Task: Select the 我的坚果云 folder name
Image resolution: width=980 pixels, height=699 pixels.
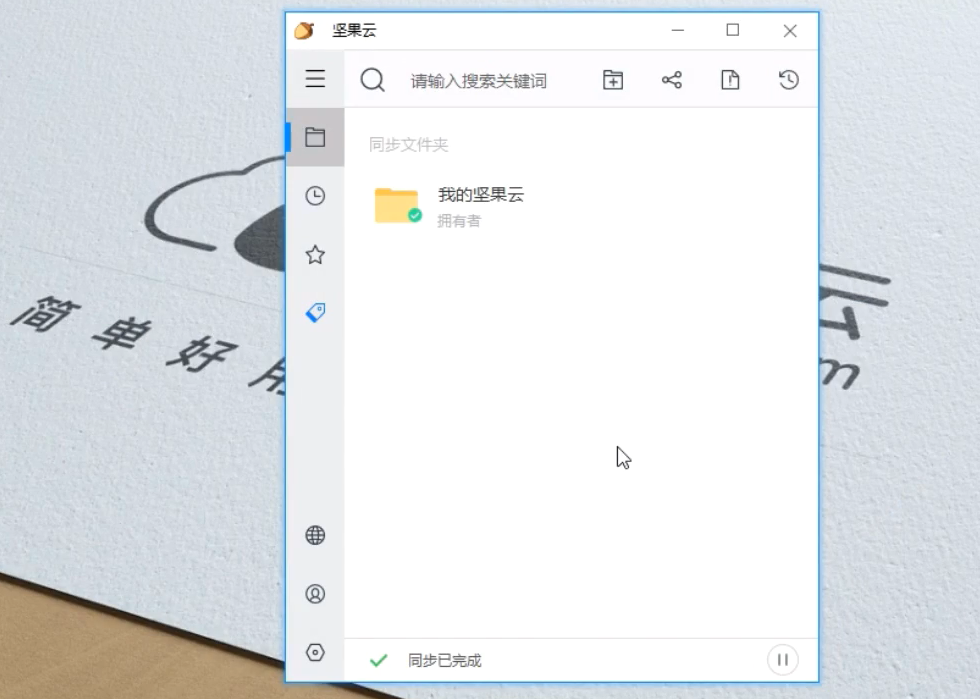Action: pyautogui.click(x=481, y=194)
